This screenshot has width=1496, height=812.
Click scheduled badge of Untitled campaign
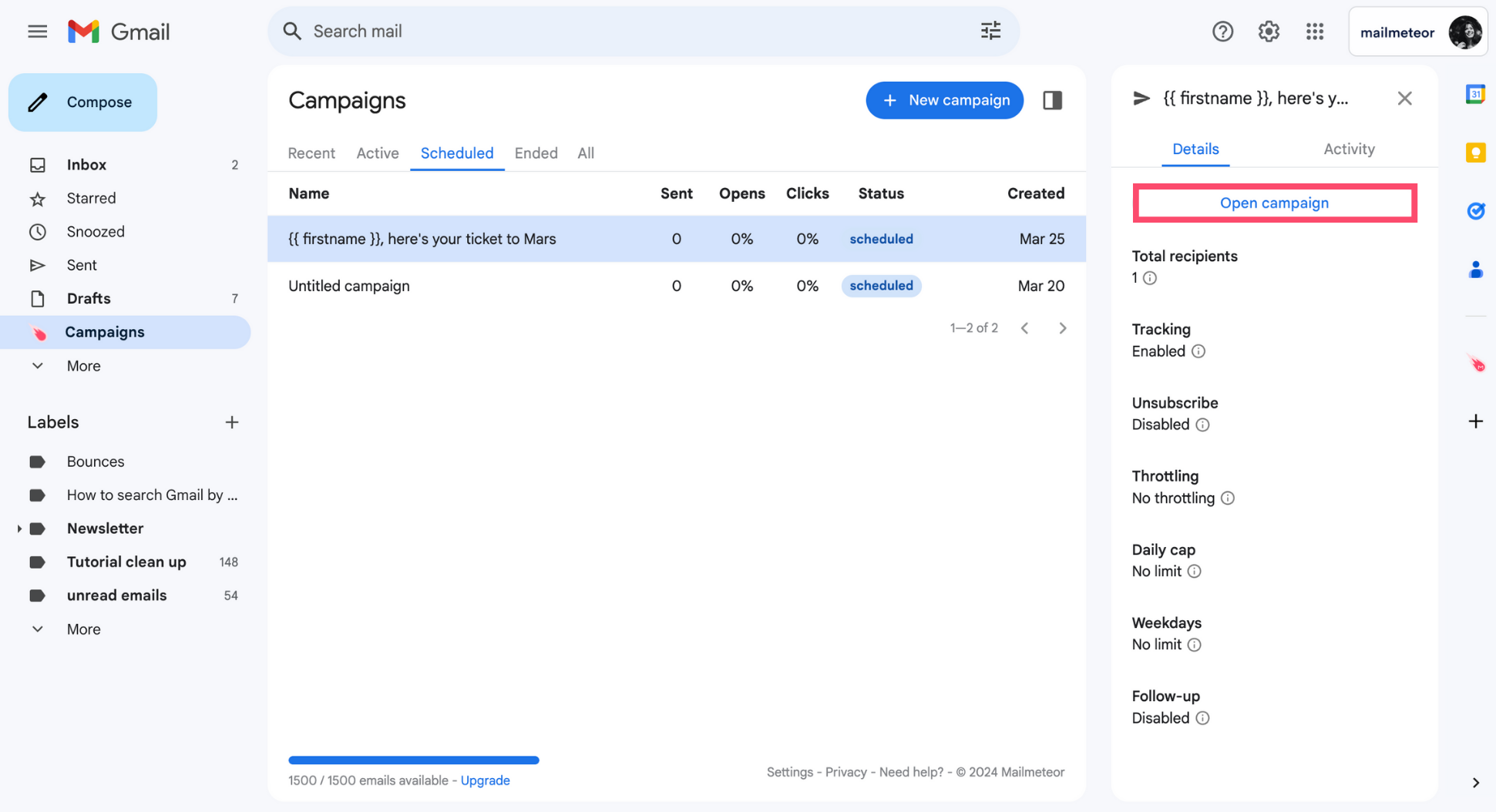[x=881, y=286]
